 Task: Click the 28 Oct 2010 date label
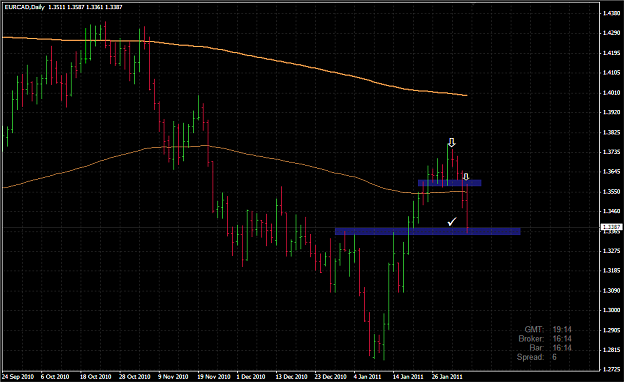[135, 377]
